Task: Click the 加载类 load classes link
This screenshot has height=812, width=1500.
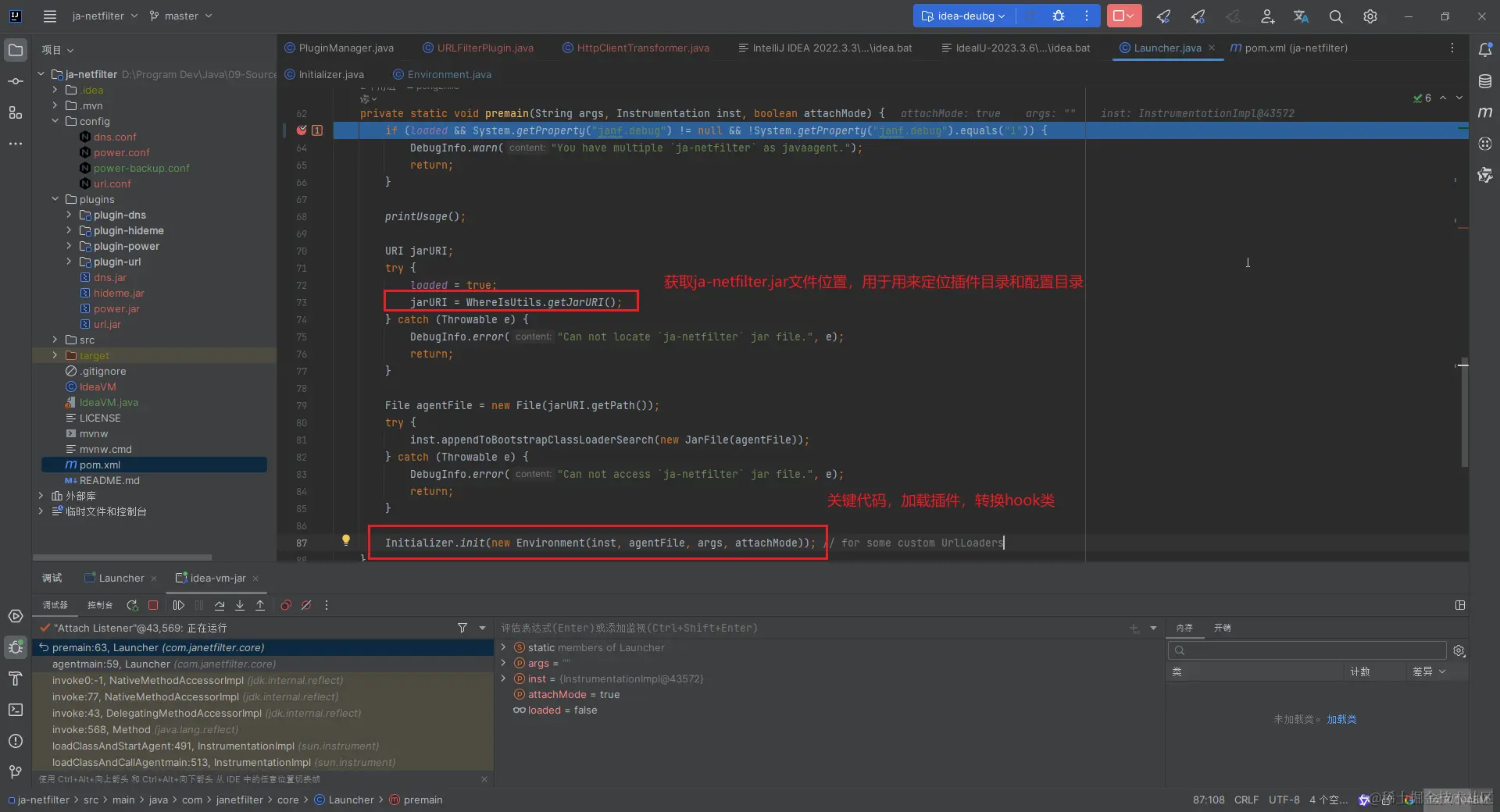Action: (1341, 719)
